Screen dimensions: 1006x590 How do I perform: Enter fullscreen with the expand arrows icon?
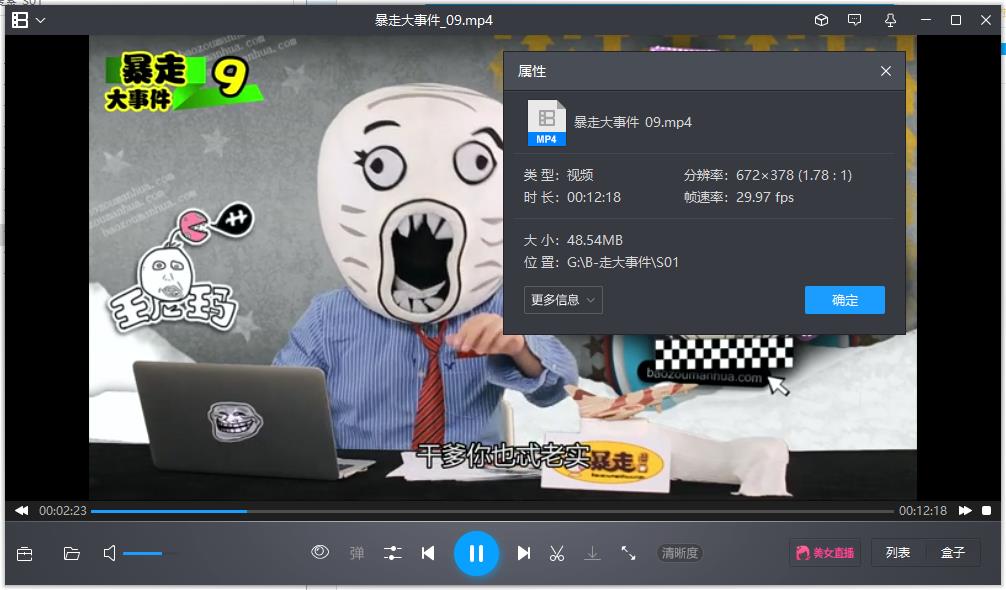tap(628, 552)
